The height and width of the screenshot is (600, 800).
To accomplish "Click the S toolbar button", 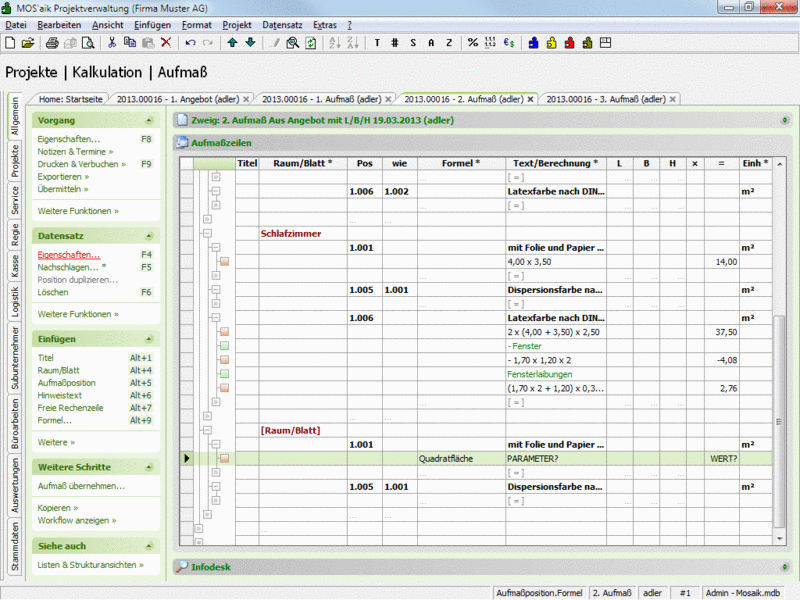I will coord(413,43).
